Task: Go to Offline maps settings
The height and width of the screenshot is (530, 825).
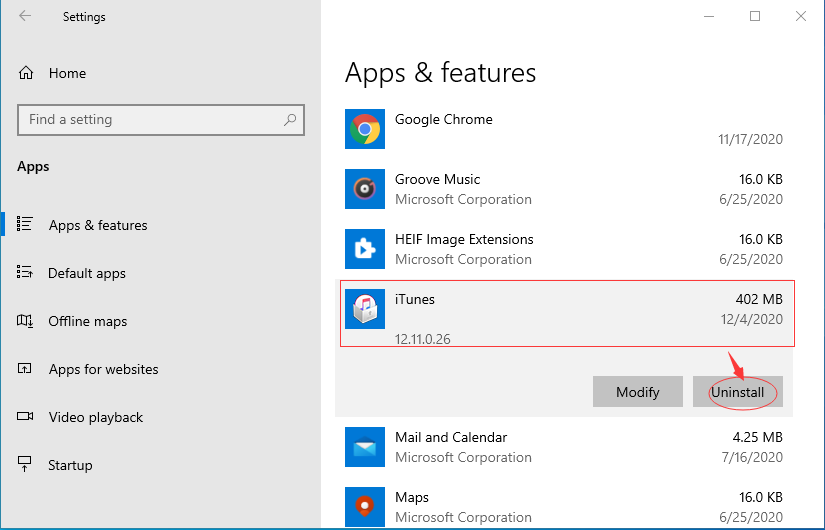Action: point(88,321)
